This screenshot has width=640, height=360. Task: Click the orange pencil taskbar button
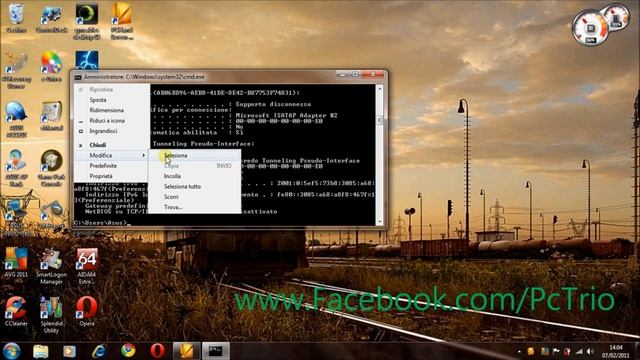(187, 351)
